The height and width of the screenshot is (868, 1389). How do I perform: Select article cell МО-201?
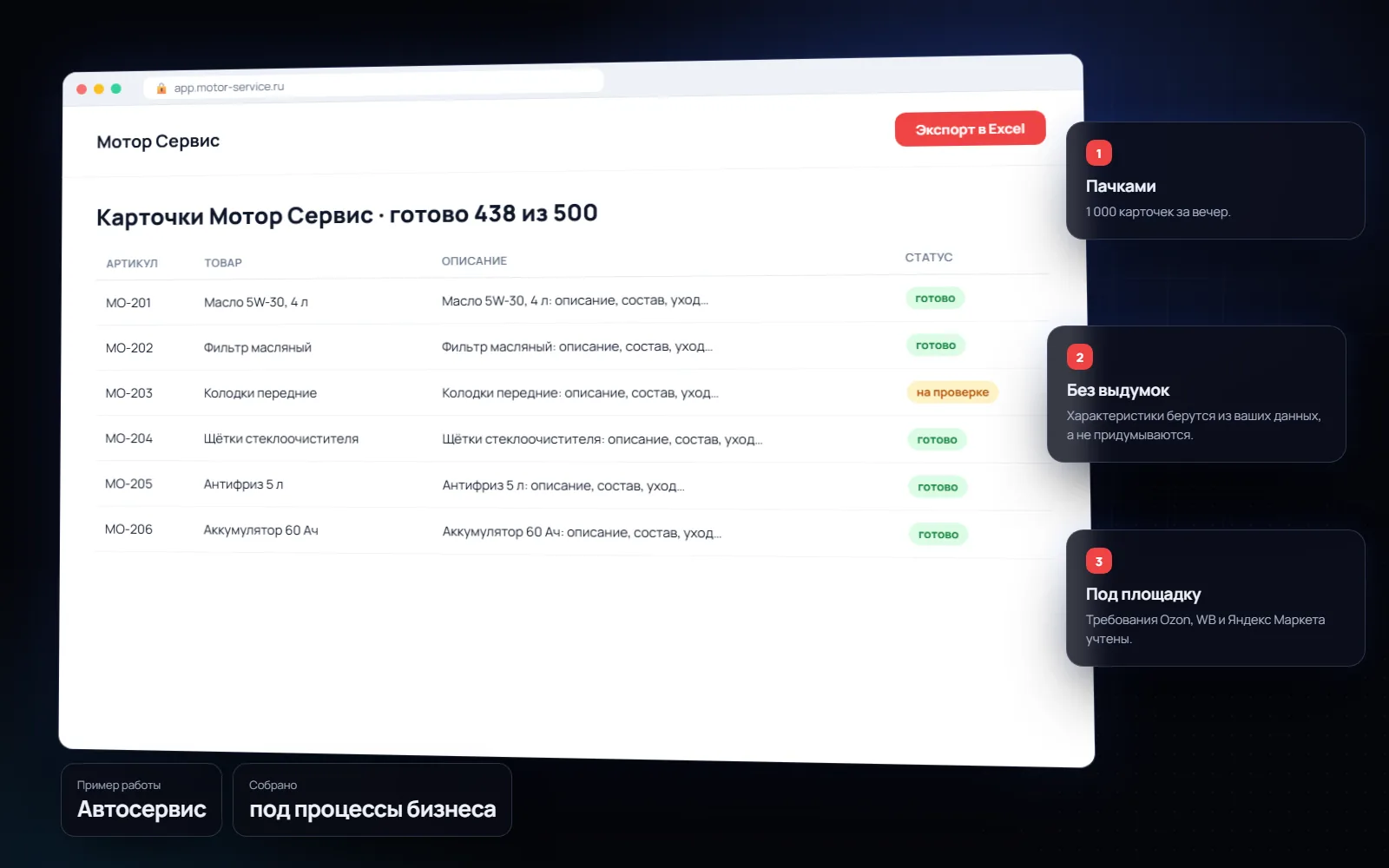(x=128, y=303)
